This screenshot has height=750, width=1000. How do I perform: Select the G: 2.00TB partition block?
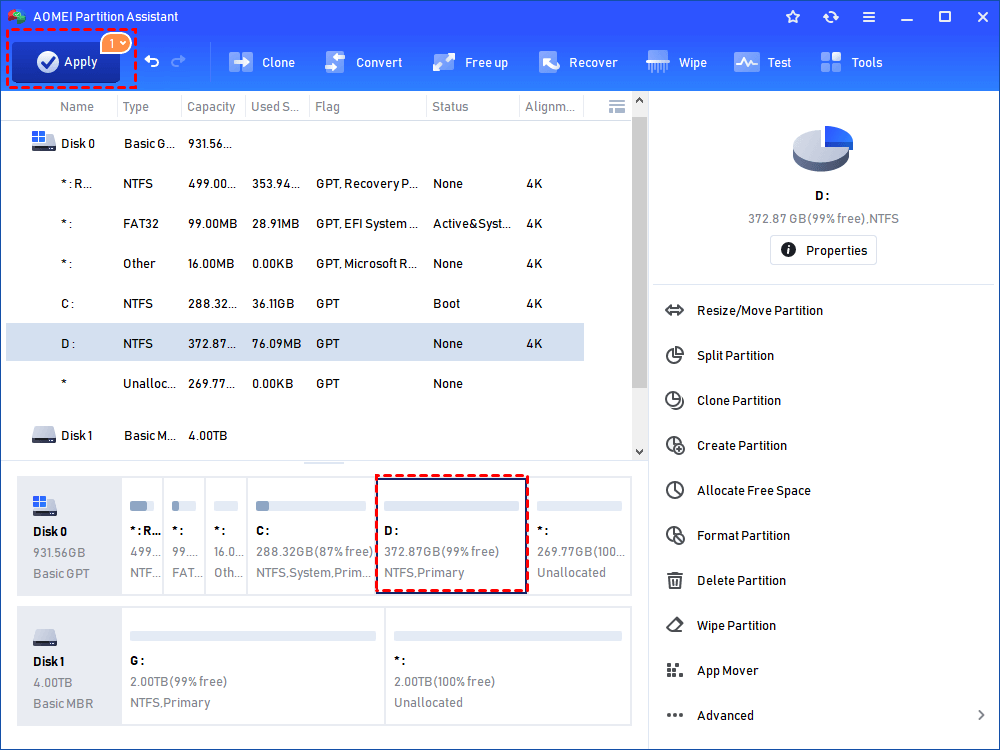[x=253, y=666]
